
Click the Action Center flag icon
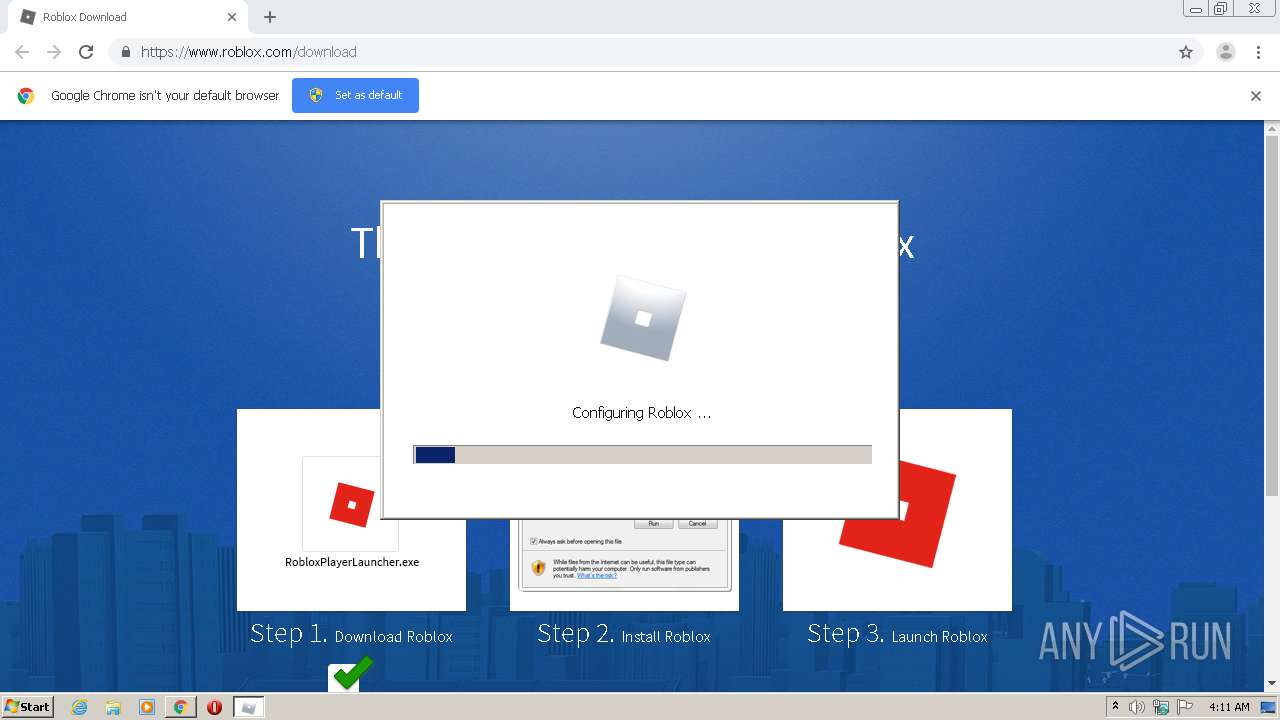click(x=1185, y=707)
